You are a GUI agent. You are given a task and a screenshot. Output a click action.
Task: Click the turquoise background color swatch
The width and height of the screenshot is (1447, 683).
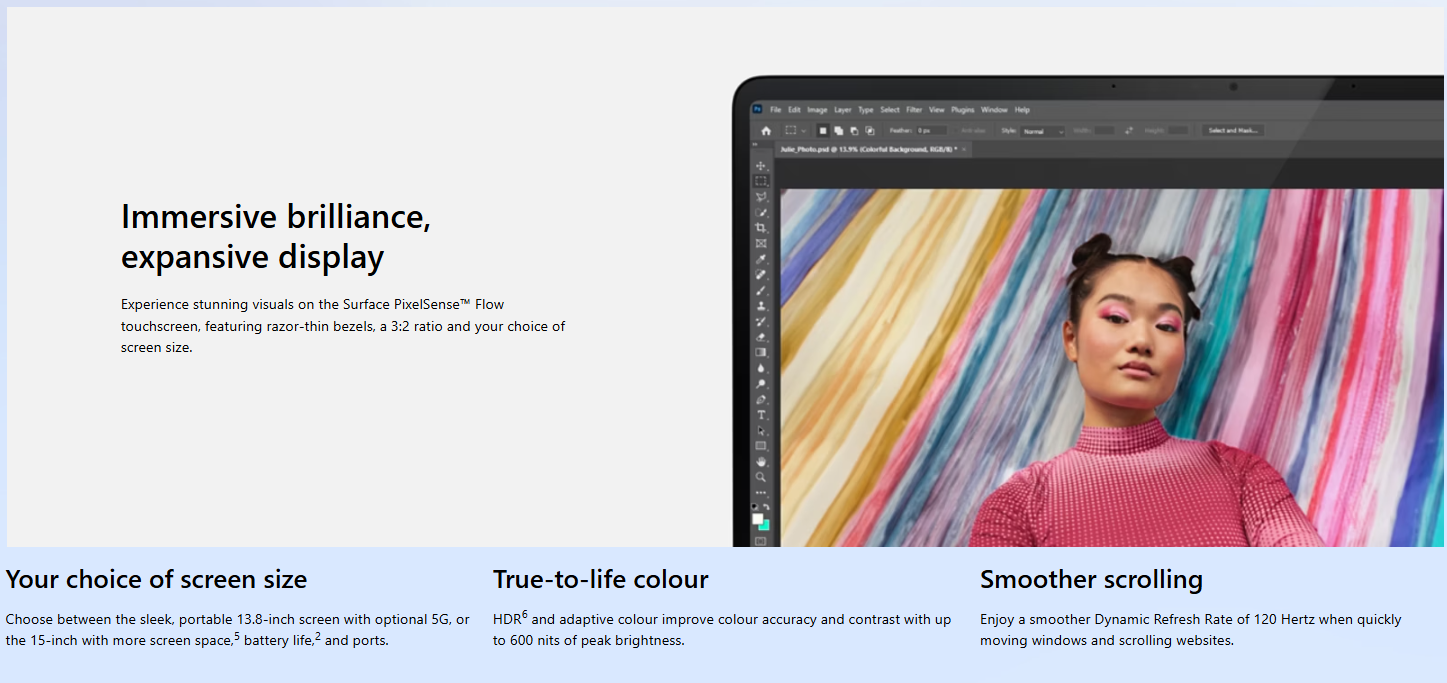tap(764, 524)
